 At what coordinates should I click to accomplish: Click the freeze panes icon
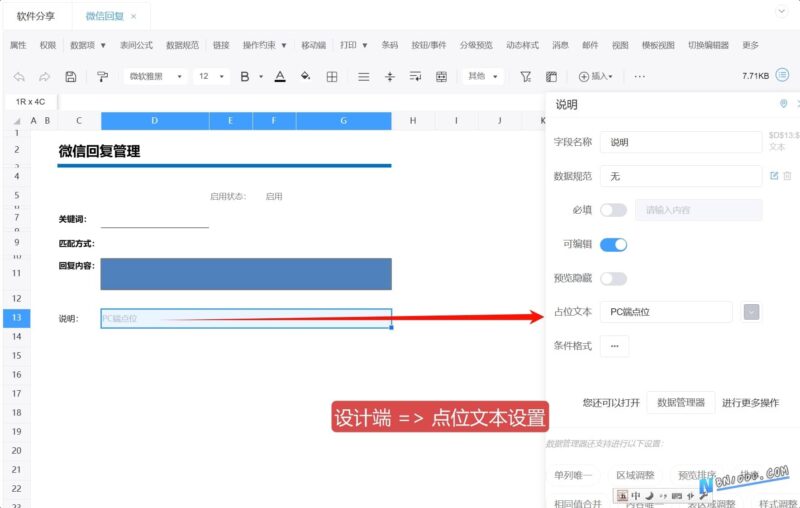pyautogui.click(x=551, y=77)
